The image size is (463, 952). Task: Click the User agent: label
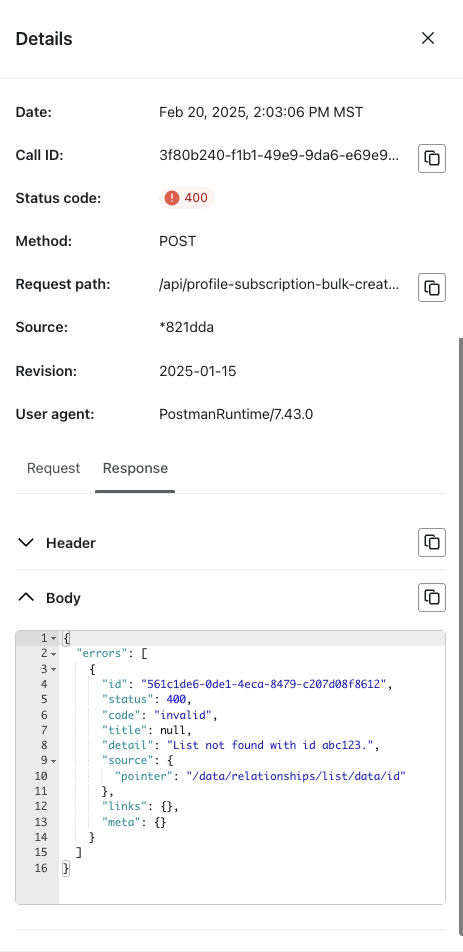(55, 415)
